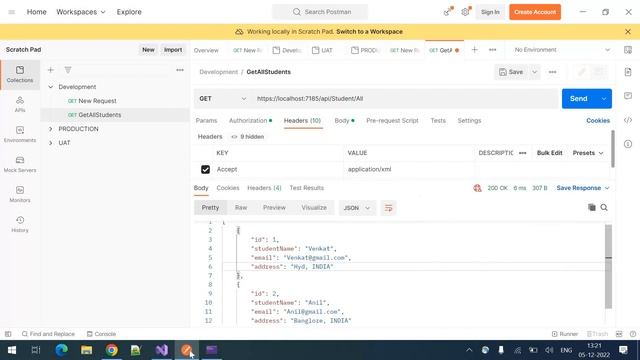Click Switch to a Workspace link
This screenshot has width=640, height=360.
[x=369, y=31]
